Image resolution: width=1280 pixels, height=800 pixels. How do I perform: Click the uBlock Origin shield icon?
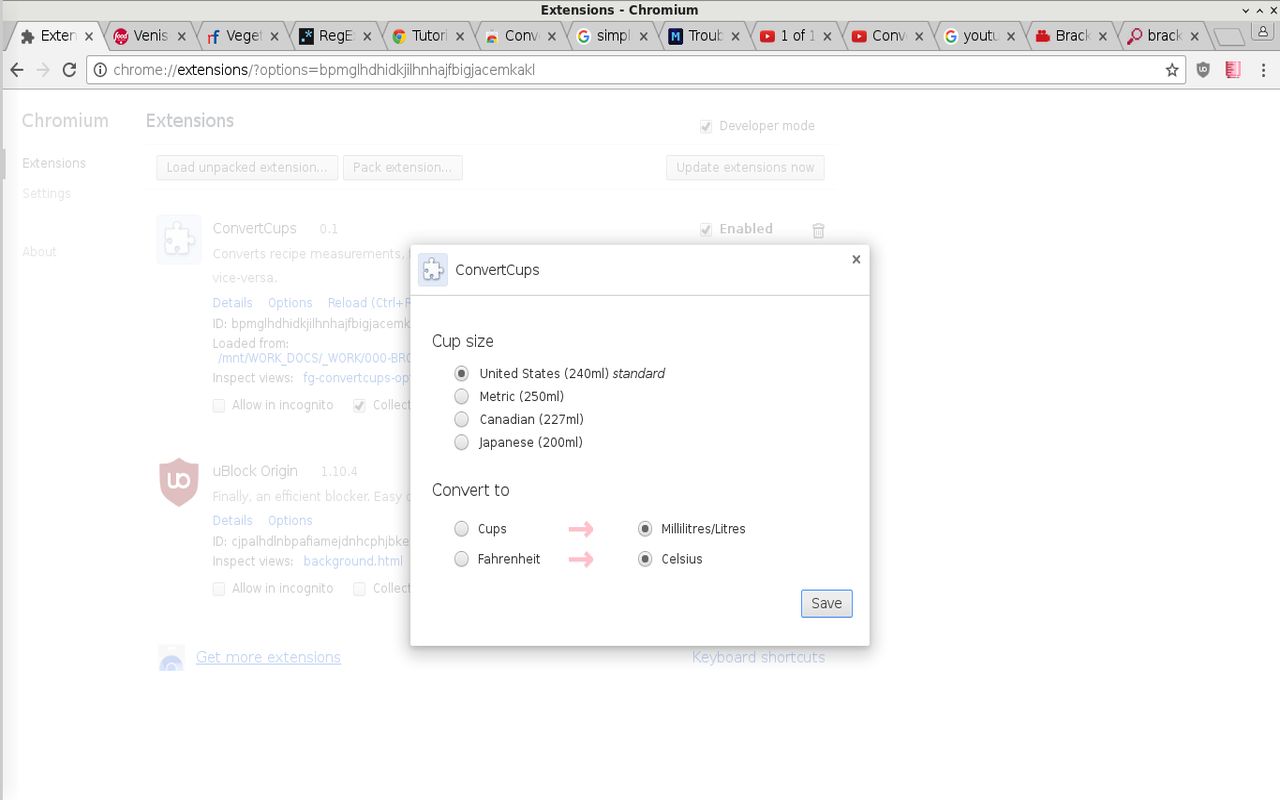(179, 482)
